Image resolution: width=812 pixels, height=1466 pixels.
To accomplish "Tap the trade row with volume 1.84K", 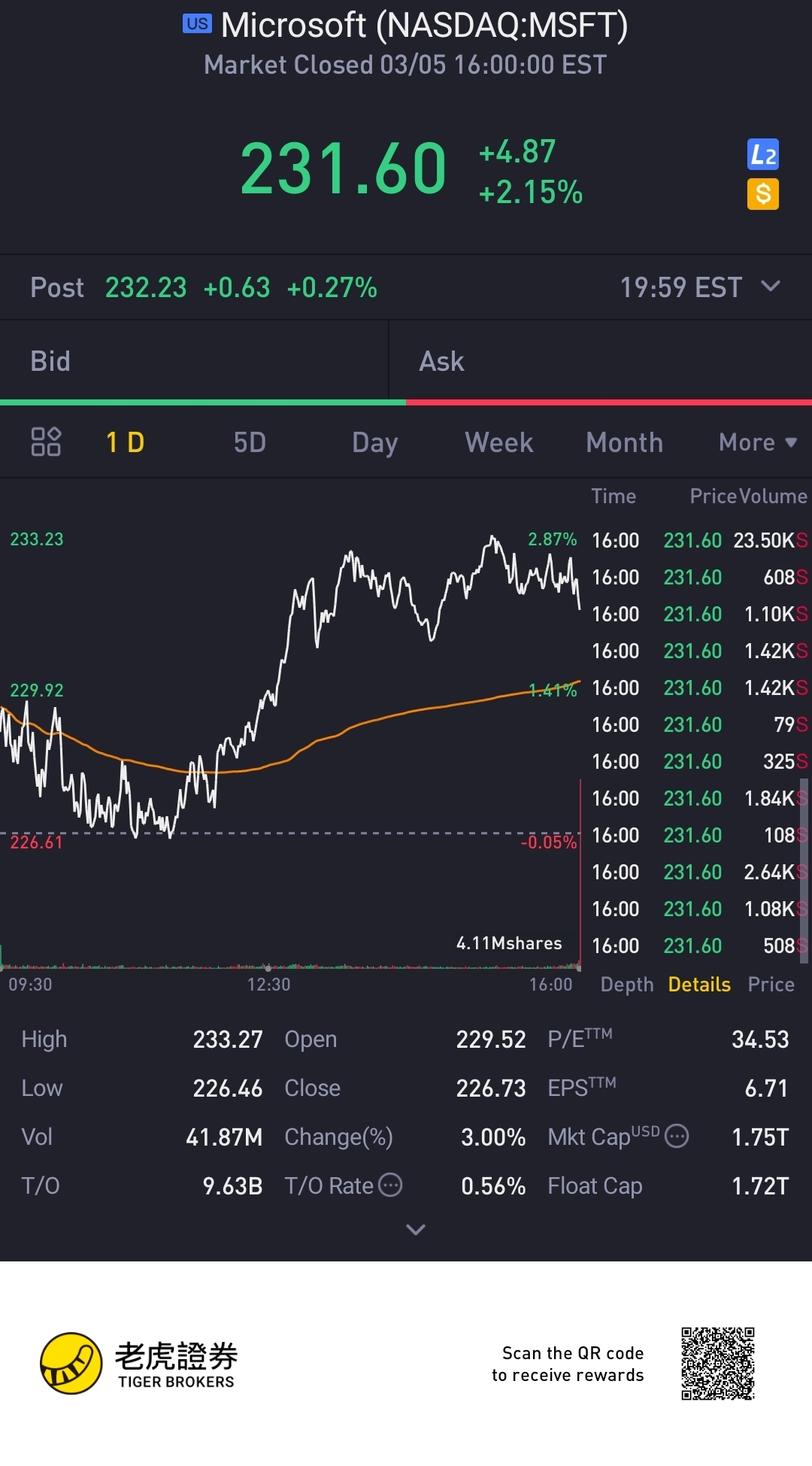I will coord(699,798).
